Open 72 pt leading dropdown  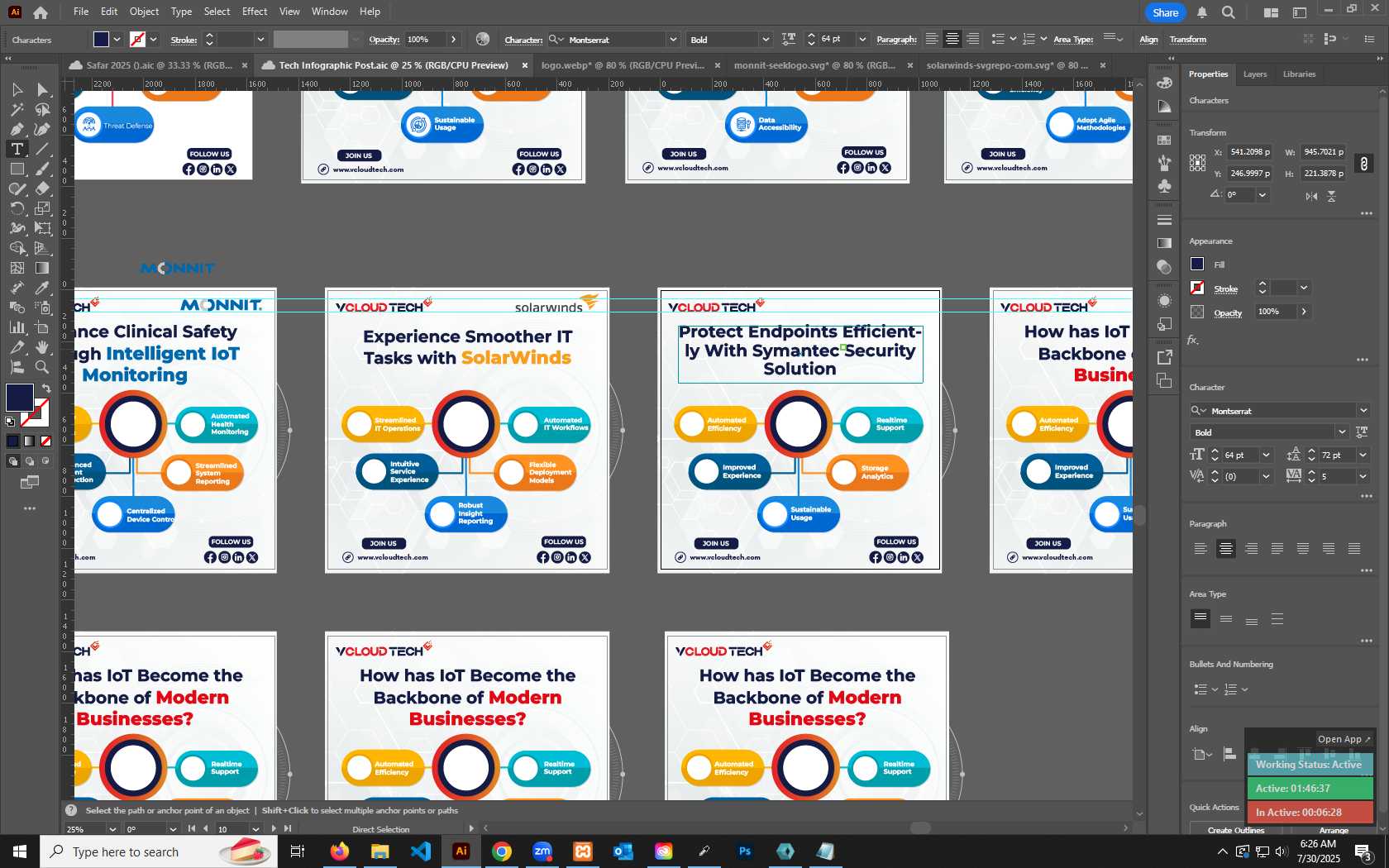(x=1363, y=455)
